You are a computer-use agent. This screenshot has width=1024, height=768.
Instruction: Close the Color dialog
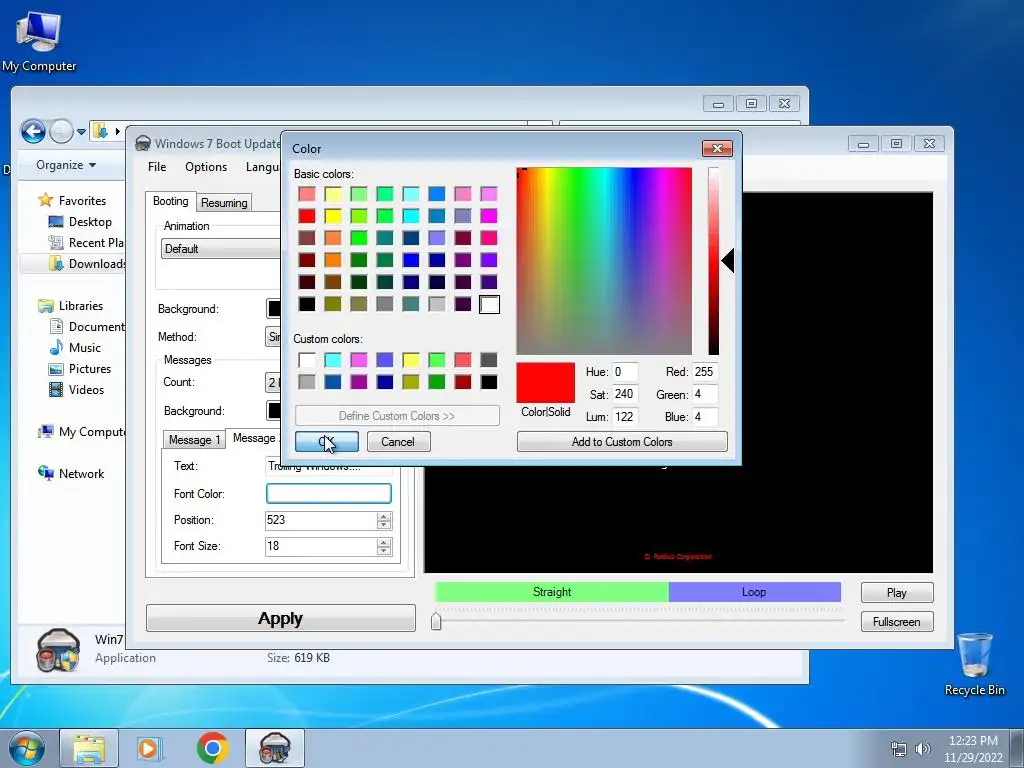[717, 148]
